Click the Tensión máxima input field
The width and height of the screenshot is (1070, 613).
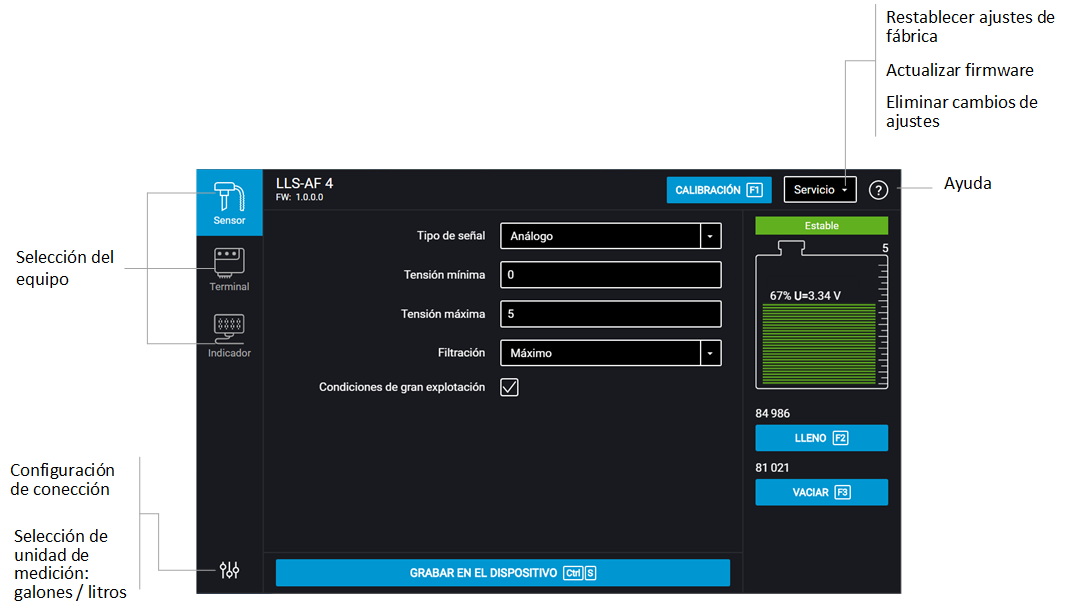[x=610, y=313]
